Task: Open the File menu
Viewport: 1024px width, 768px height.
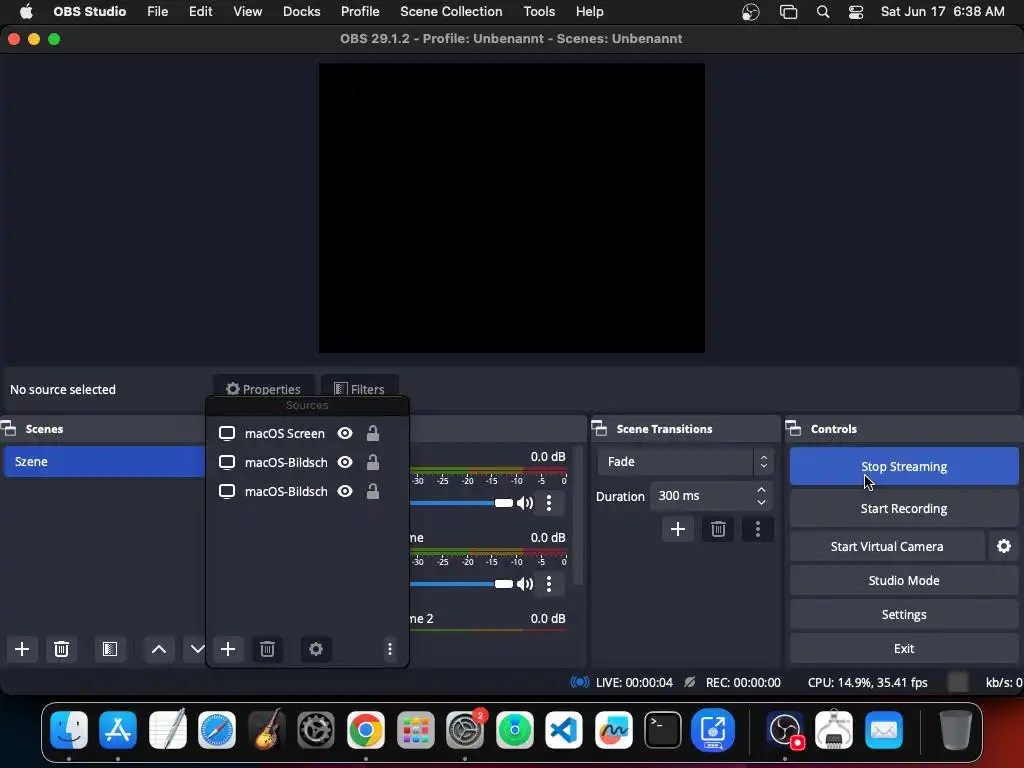Action: pos(157,12)
